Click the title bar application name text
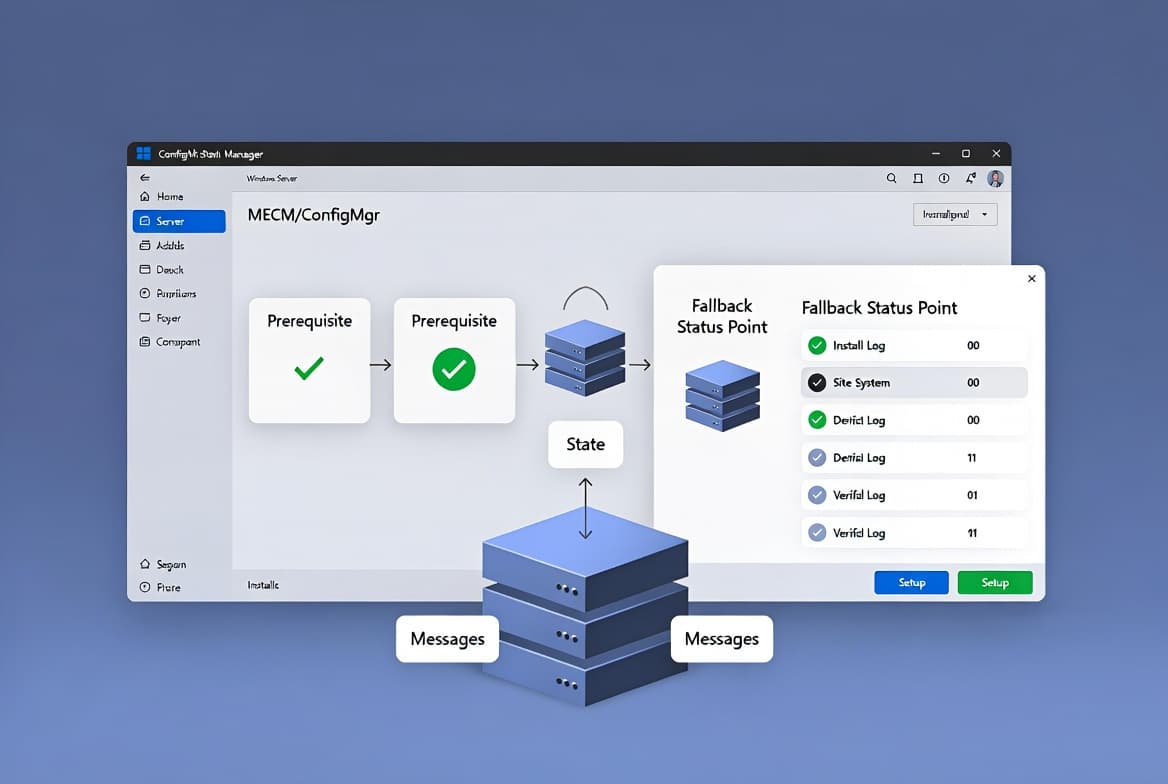This screenshot has width=1168, height=784. point(211,154)
